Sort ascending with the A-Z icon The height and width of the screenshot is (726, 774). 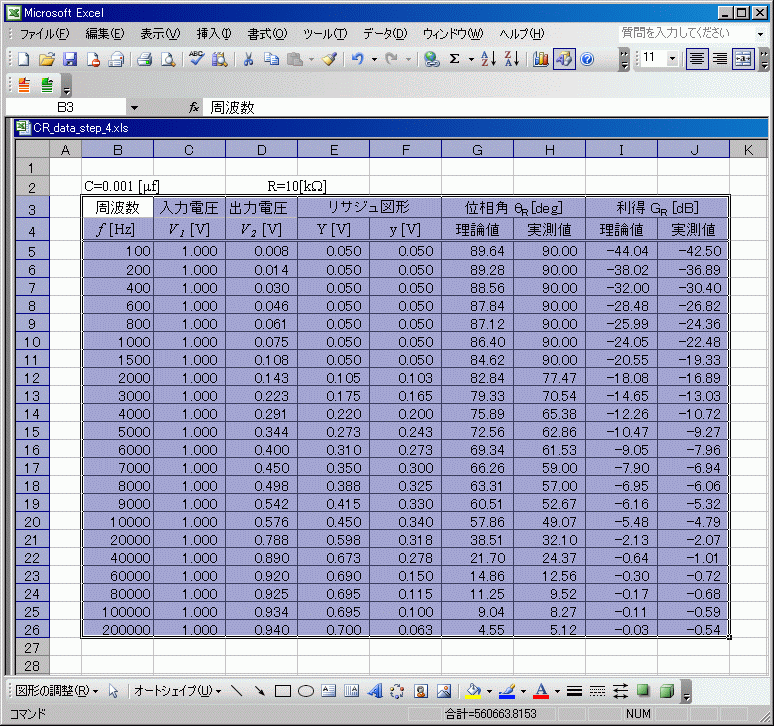489,59
